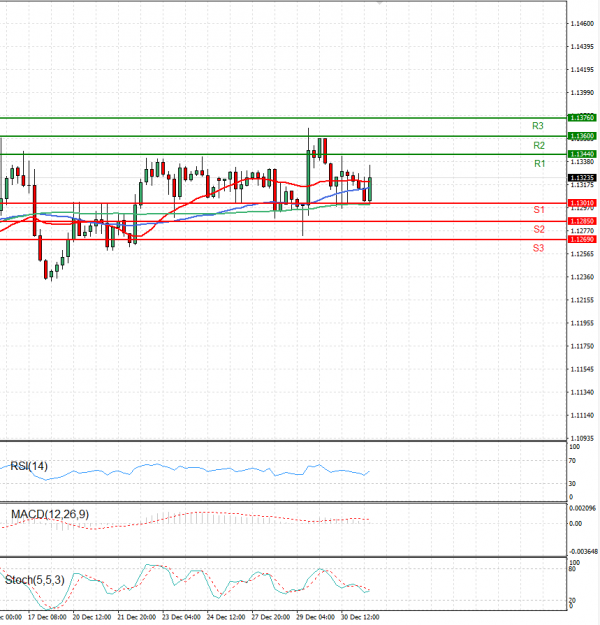Click the R3 resistance label
The height and width of the screenshot is (625, 600).
click(537, 126)
